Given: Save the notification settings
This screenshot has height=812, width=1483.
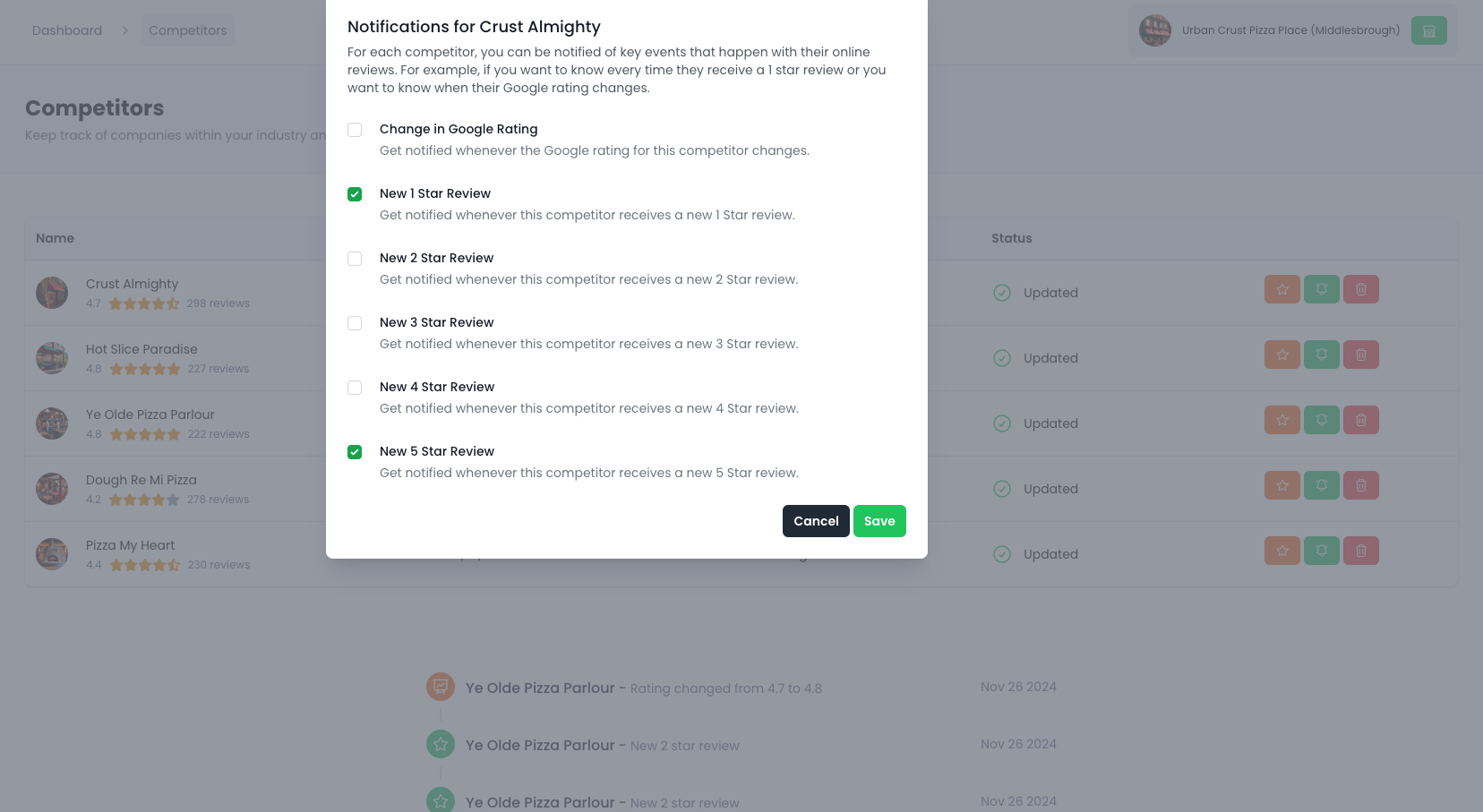Looking at the screenshot, I should pyautogui.click(x=879, y=521).
